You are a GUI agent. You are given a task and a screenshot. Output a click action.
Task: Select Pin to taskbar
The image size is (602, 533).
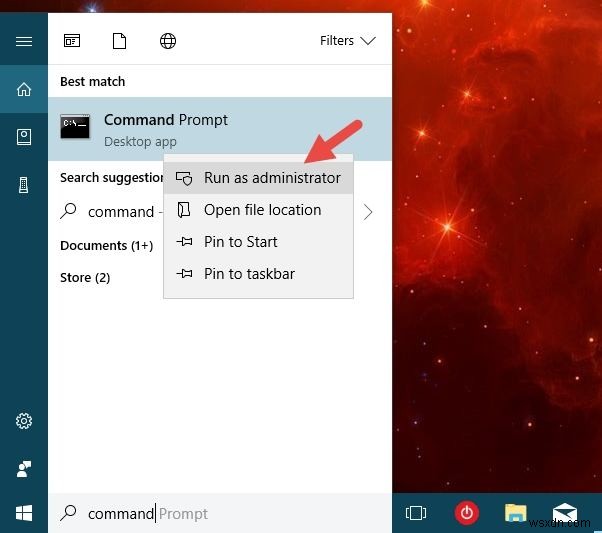(258, 274)
